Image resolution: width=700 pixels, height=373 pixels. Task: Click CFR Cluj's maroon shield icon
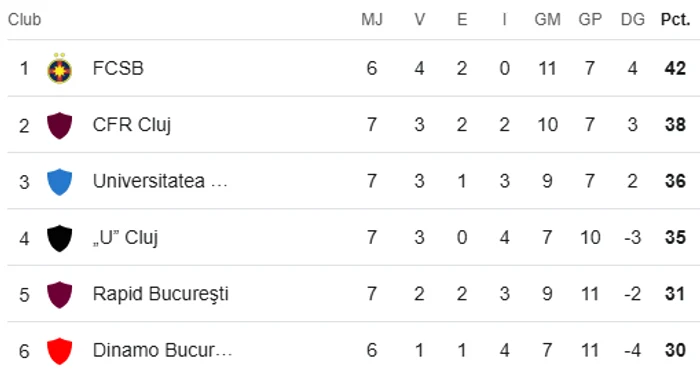[59, 125]
